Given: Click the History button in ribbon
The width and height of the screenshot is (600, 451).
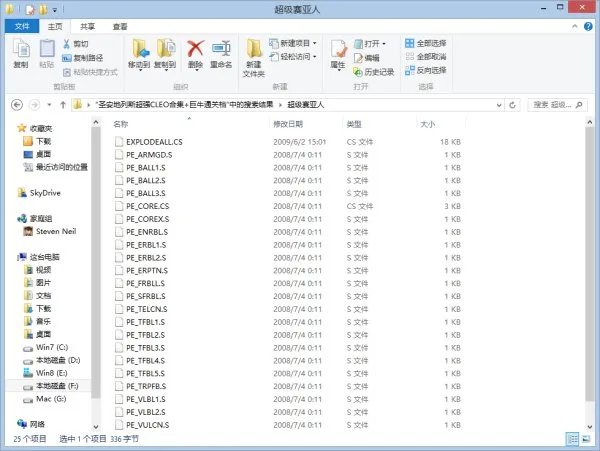Looking at the screenshot, I should (374, 72).
